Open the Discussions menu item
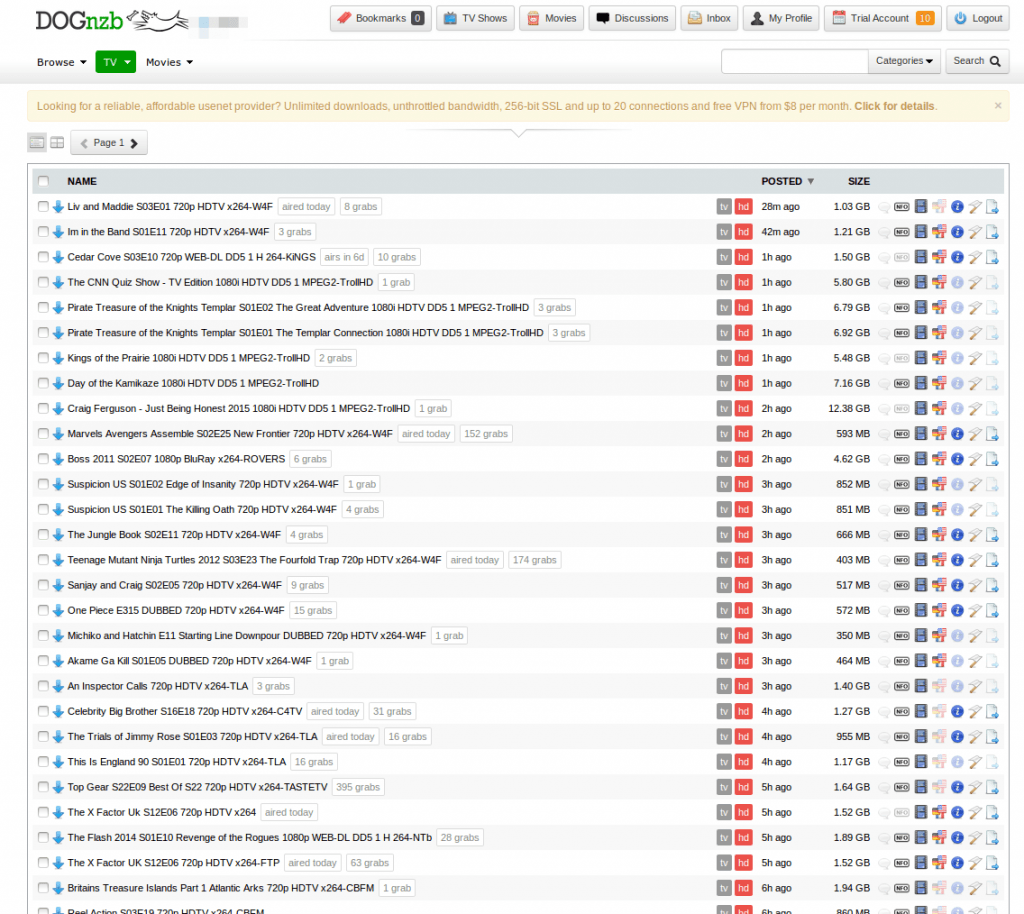Viewport: 1024px width, 914px height. coord(632,18)
